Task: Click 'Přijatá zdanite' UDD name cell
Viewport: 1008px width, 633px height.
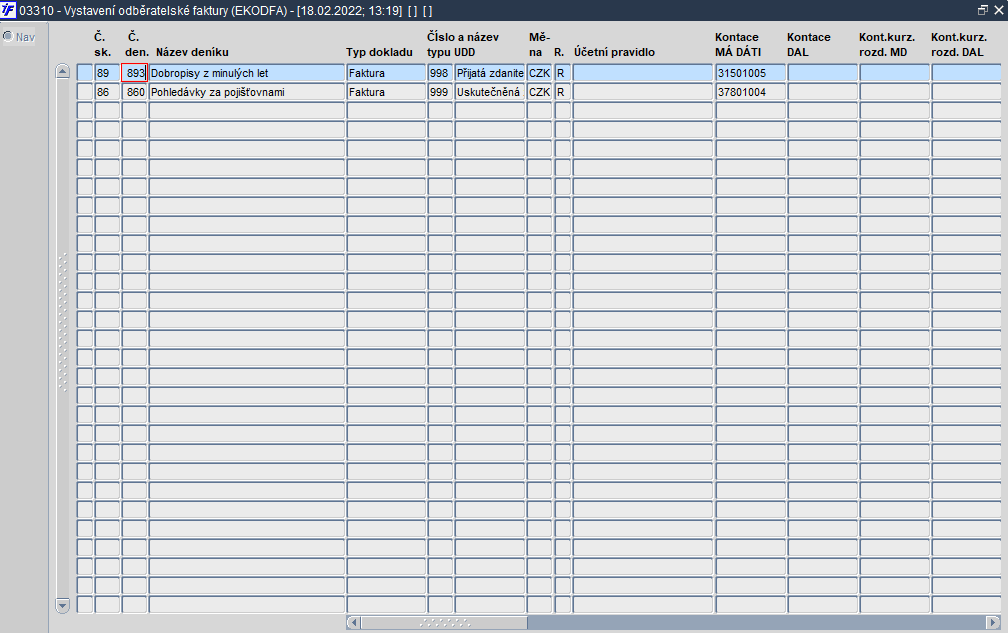Action: pyautogui.click(x=490, y=73)
